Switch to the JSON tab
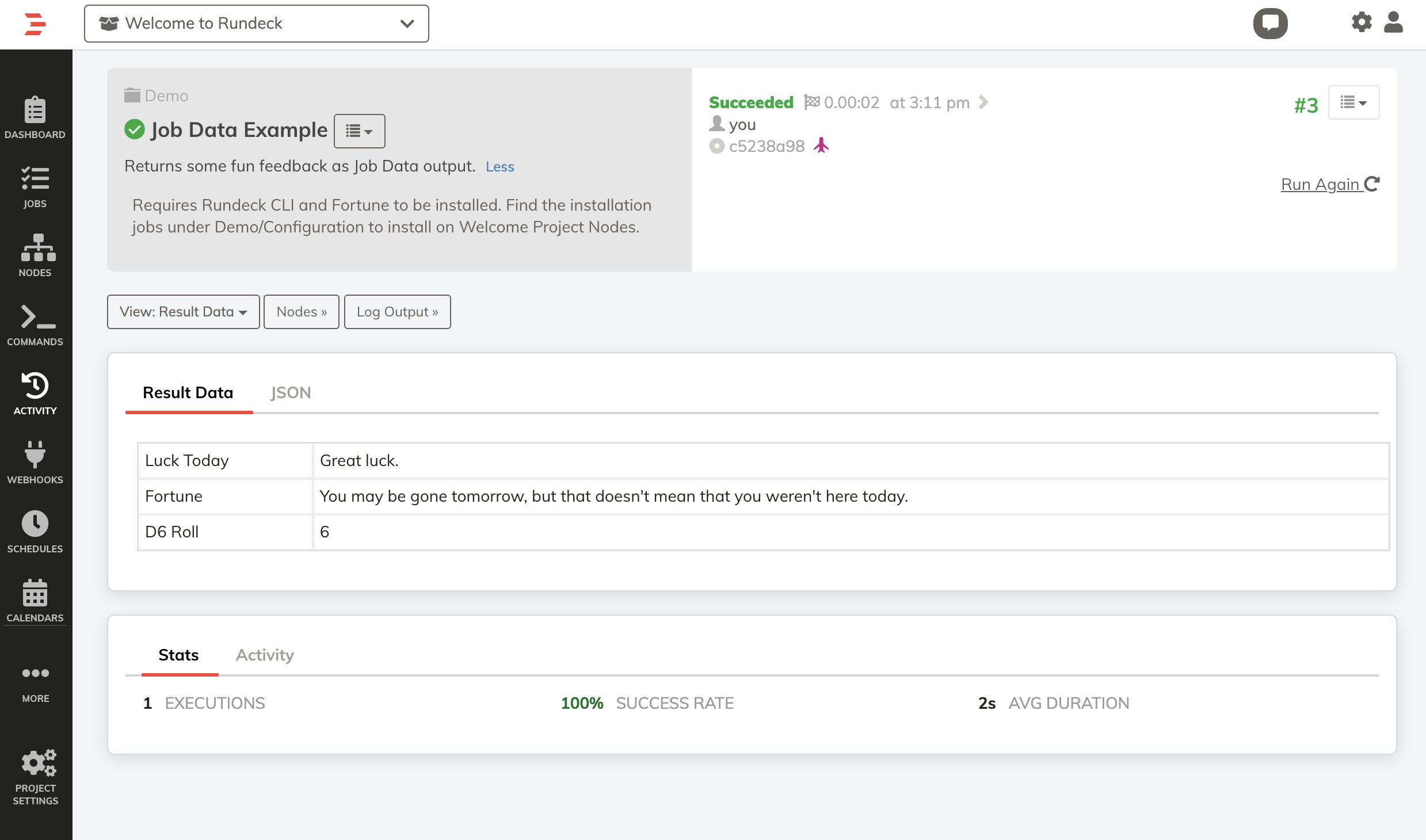The height and width of the screenshot is (840, 1426). [291, 393]
